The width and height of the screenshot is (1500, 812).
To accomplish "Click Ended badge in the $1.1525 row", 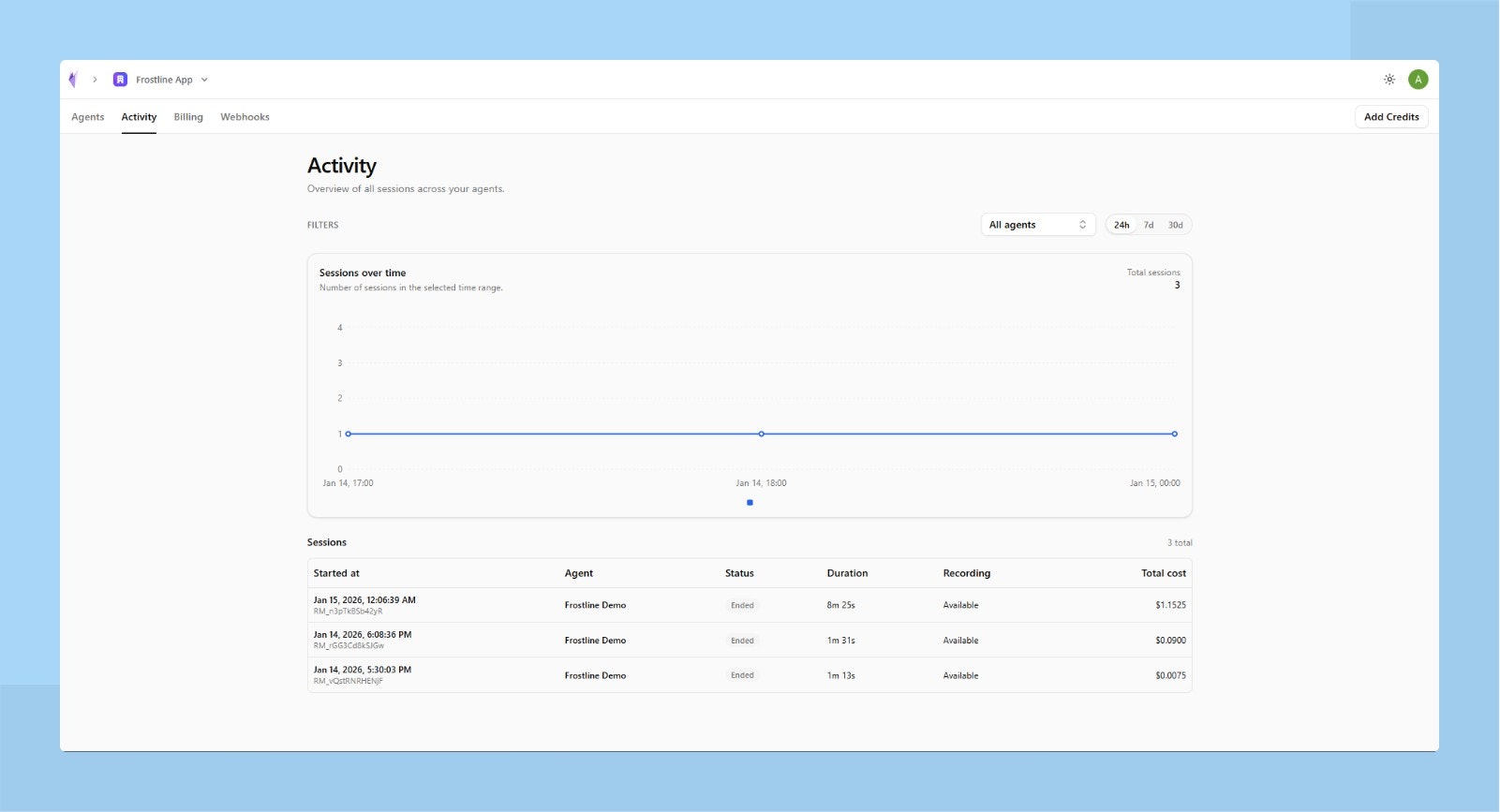I will (742, 605).
